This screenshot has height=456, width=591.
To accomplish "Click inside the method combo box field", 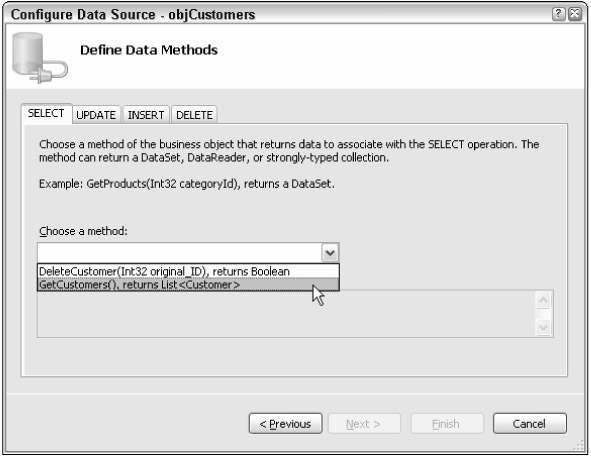I will 179,252.
